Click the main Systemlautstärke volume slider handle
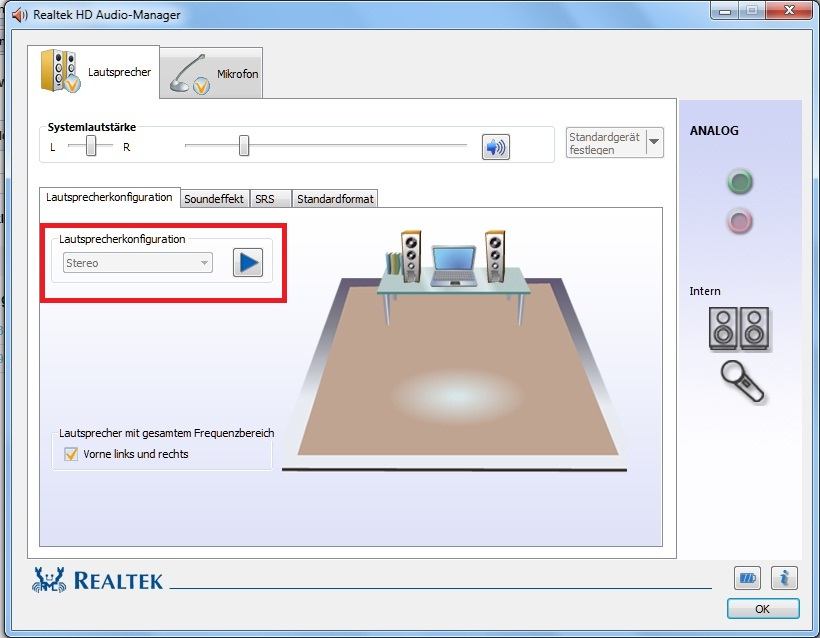Screen dimensions: 820x638 point(244,145)
